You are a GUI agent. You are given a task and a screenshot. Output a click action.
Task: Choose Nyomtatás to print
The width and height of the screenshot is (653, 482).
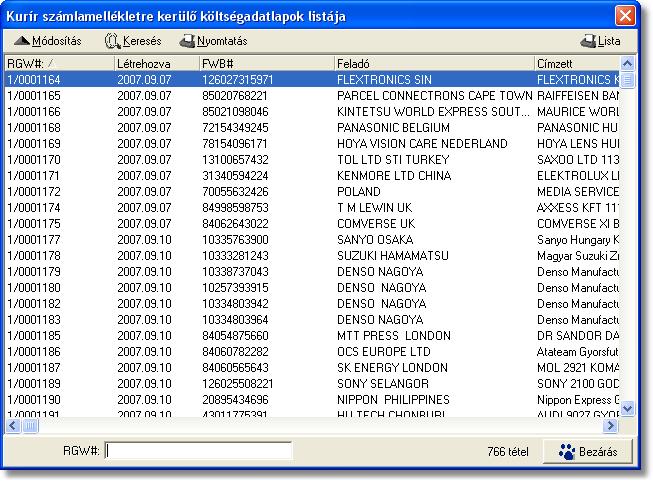click(x=213, y=41)
